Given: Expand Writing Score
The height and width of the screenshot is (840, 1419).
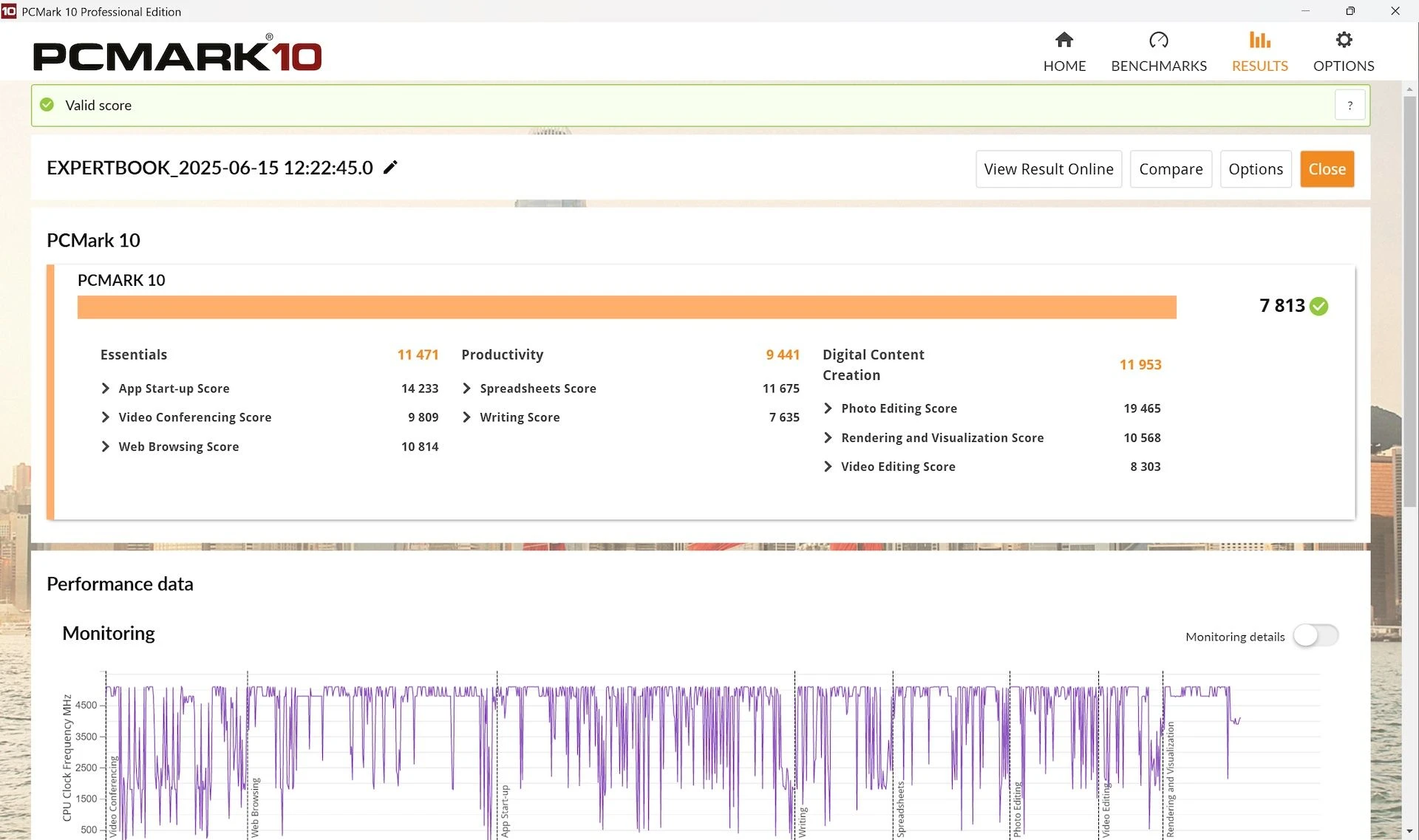Looking at the screenshot, I should coord(466,417).
